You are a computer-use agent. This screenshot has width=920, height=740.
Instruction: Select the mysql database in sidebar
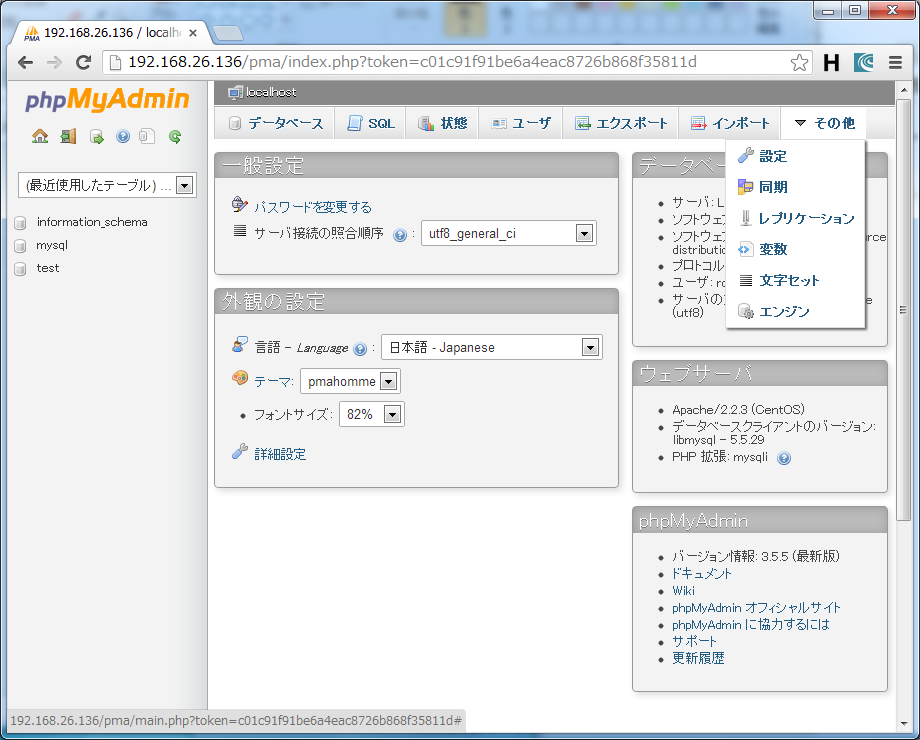point(52,245)
